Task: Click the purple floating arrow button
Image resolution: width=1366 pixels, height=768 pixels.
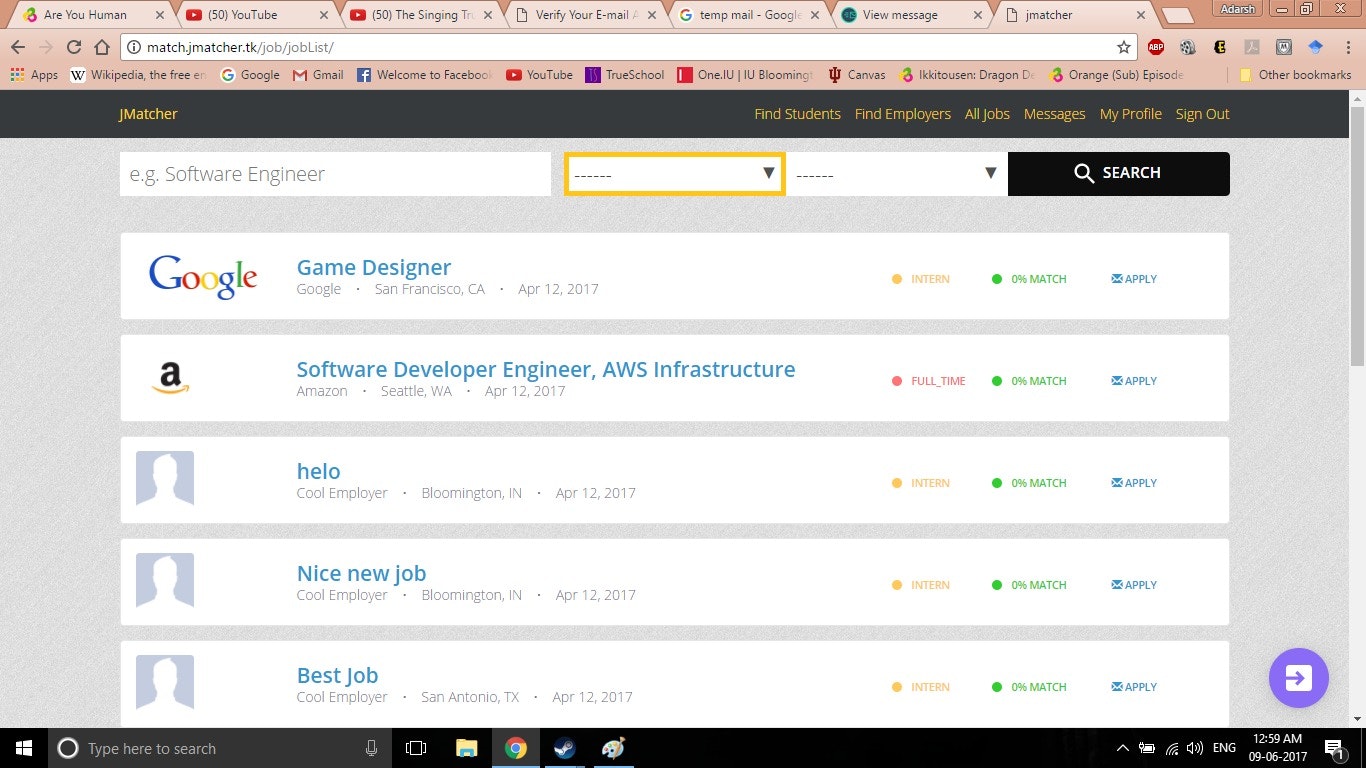Action: [x=1298, y=678]
